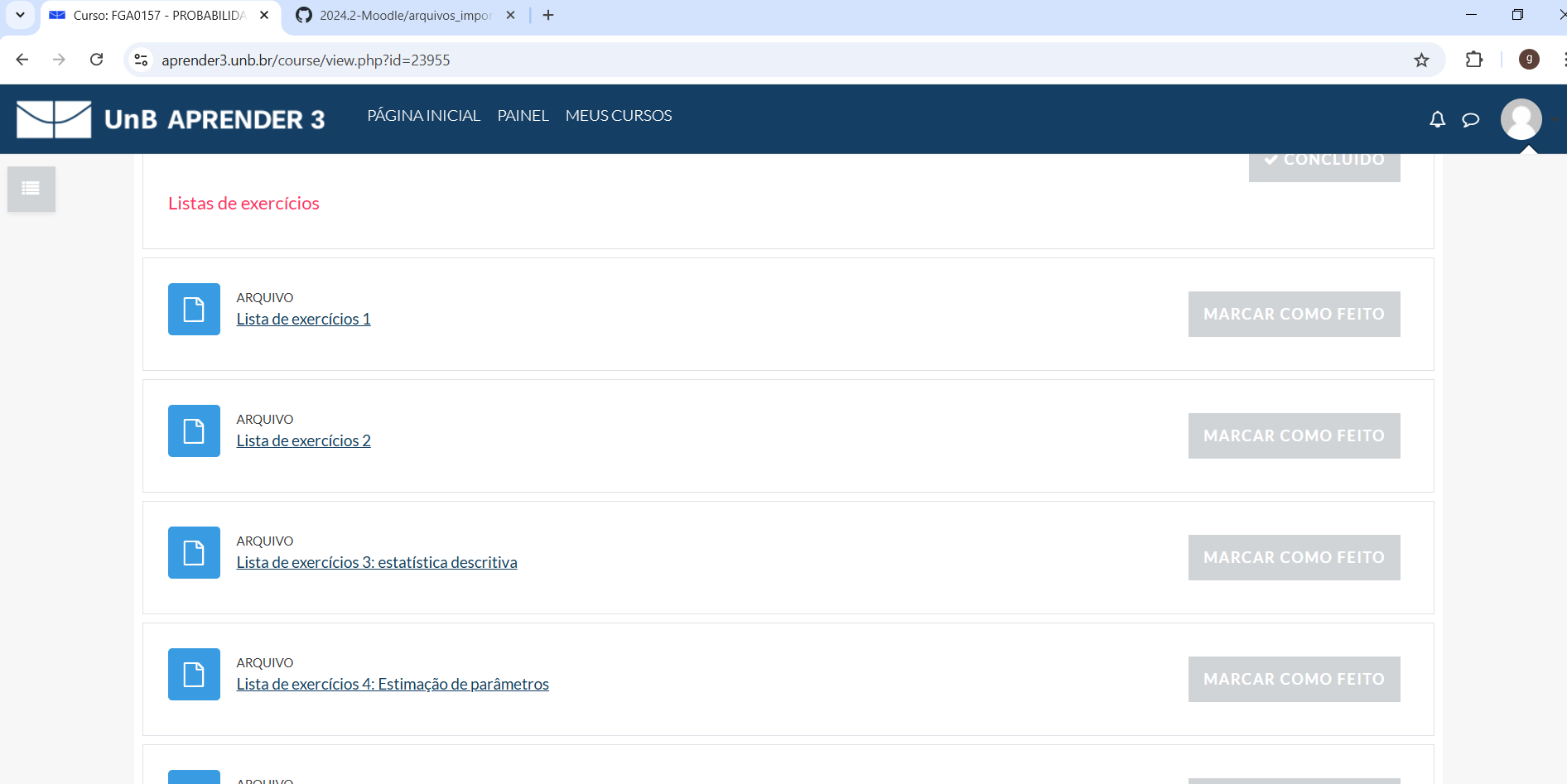Open the notifications bell icon

click(x=1437, y=119)
